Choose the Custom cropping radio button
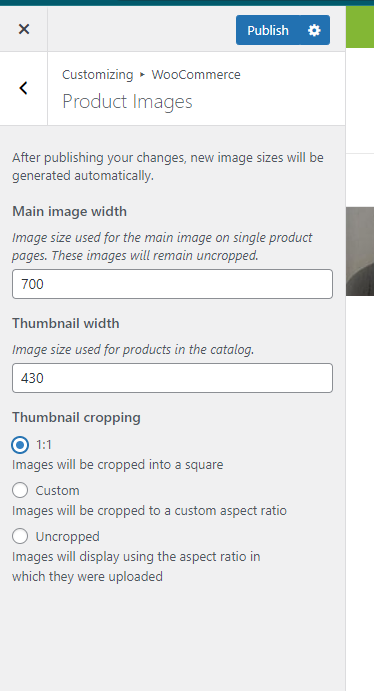 pyautogui.click(x=20, y=490)
